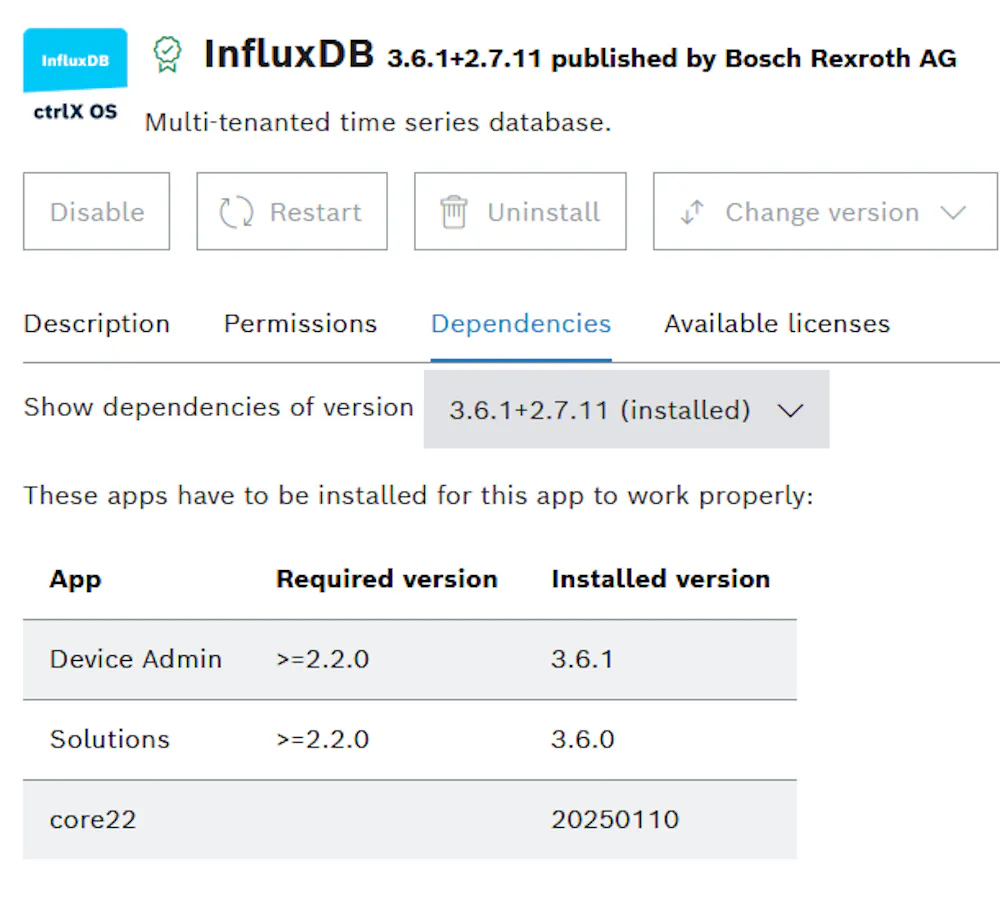Click the App column header
This screenshot has width=1000, height=897.
(75, 579)
